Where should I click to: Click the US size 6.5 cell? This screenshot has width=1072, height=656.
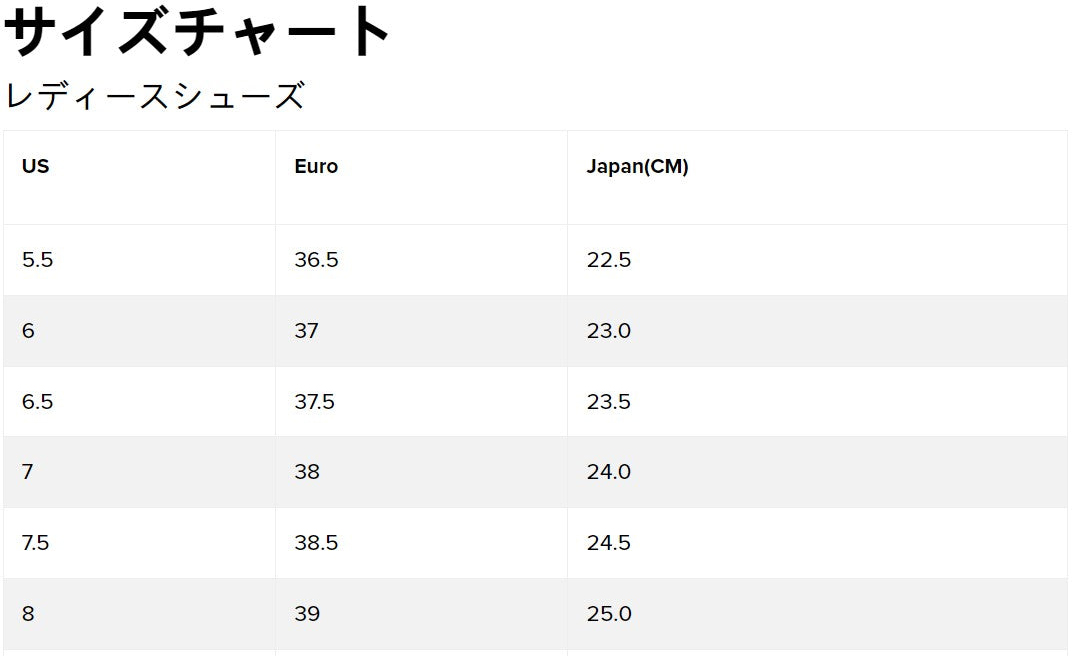coord(38,402)
